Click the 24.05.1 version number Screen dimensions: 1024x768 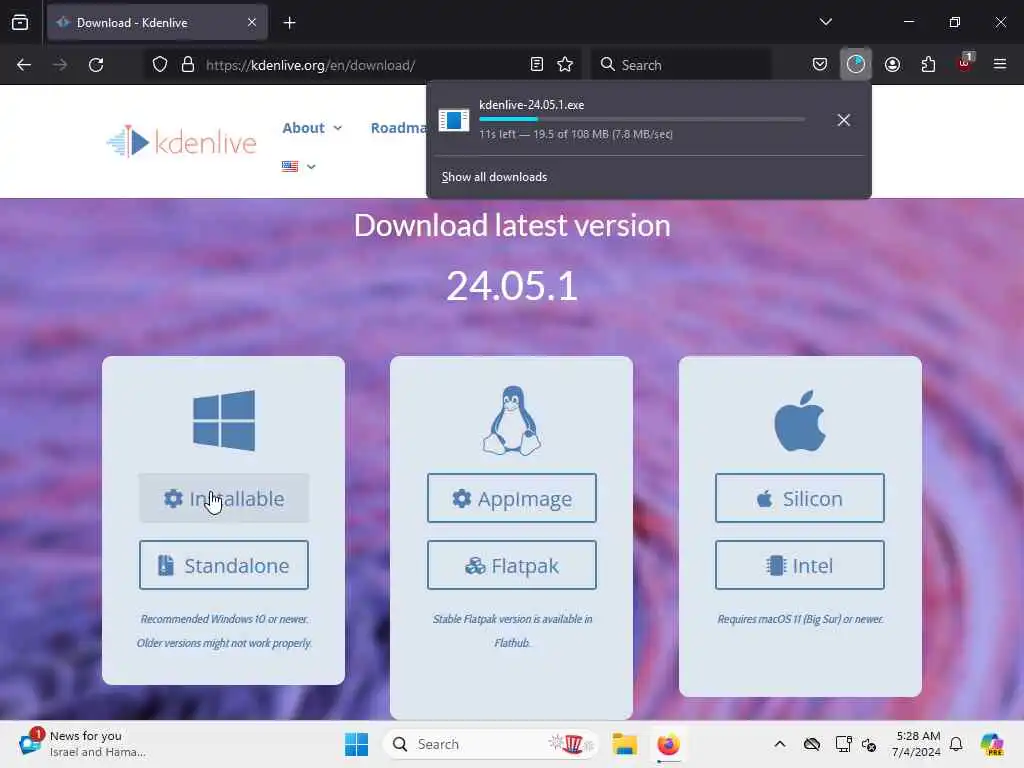[512, 286]
